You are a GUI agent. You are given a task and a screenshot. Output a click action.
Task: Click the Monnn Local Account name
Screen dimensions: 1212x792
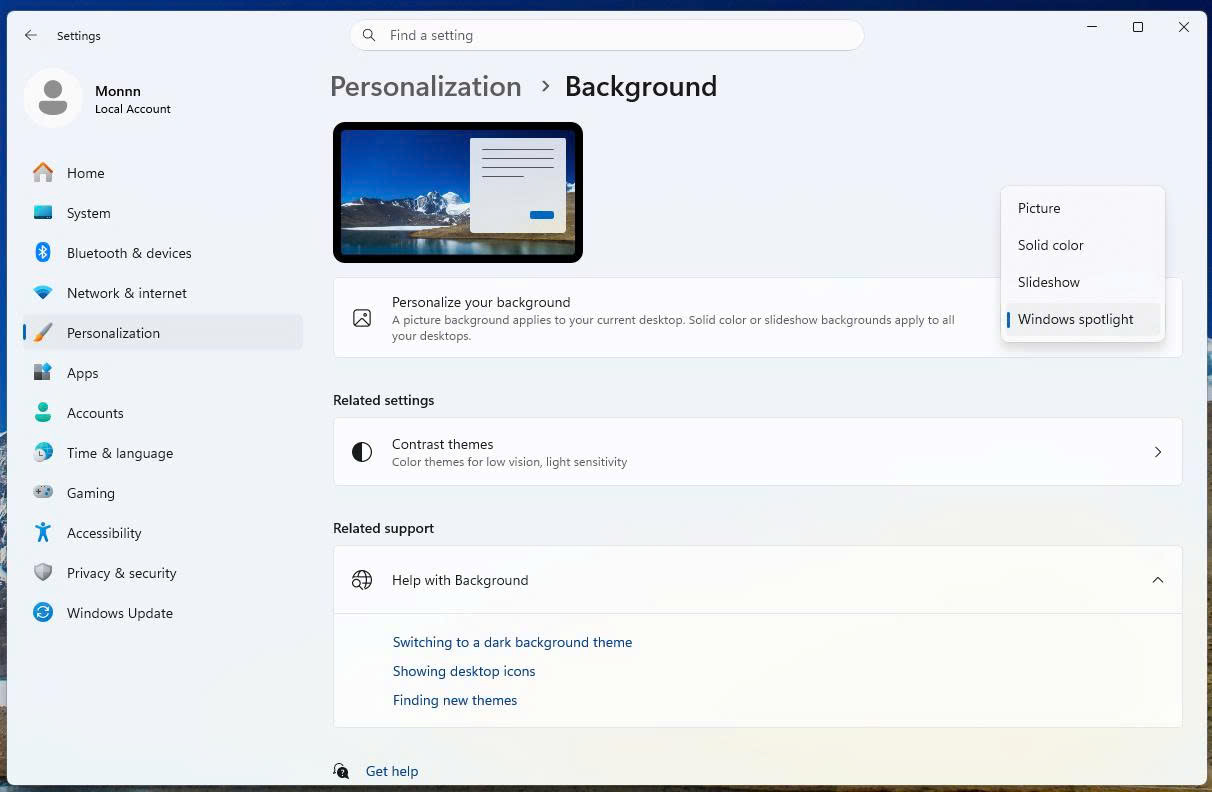tap(133, 99)
